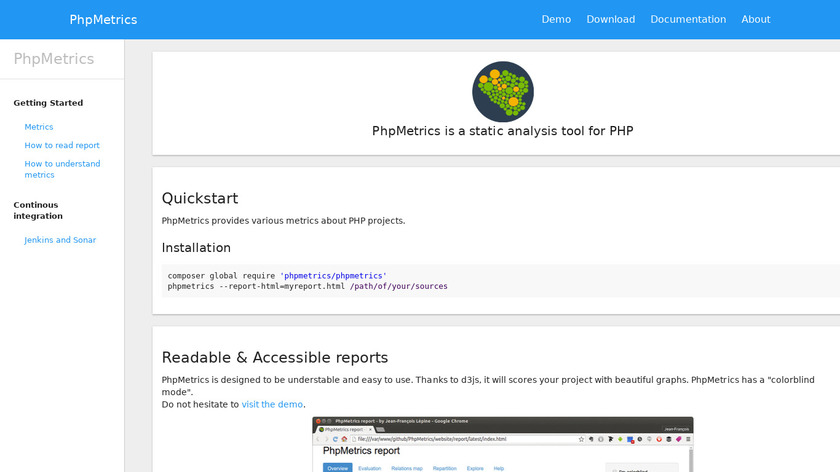The image size is (840, 472).
Task: Open the Demo page from top navigation
Action: tap(556, 19)
